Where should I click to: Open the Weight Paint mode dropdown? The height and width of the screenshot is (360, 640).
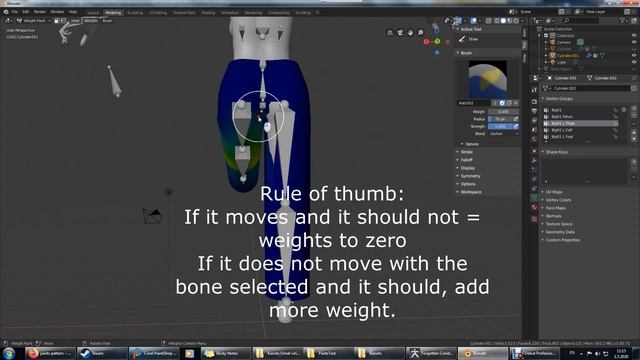coord(34,20)
